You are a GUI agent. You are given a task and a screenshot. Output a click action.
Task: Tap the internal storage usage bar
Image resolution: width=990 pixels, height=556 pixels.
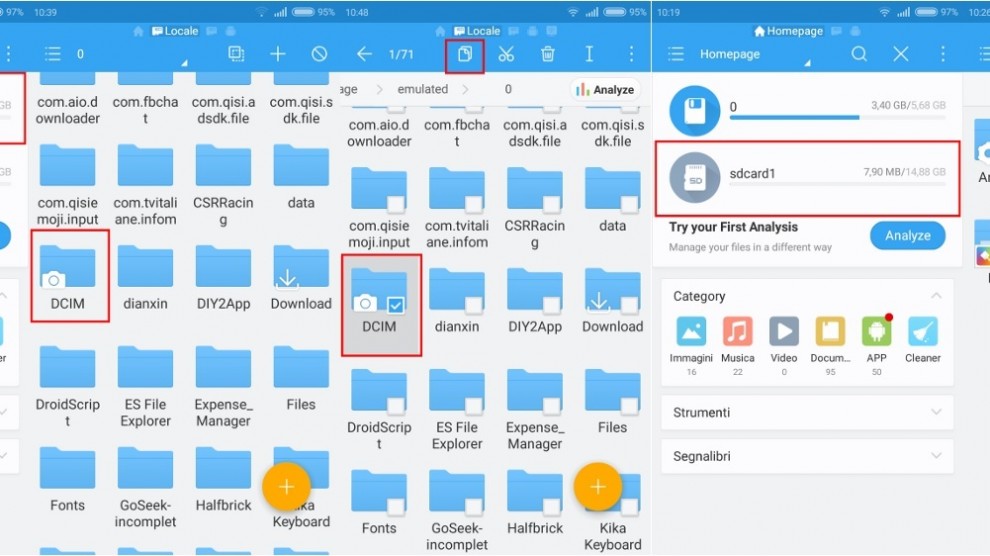coord(838,117)
